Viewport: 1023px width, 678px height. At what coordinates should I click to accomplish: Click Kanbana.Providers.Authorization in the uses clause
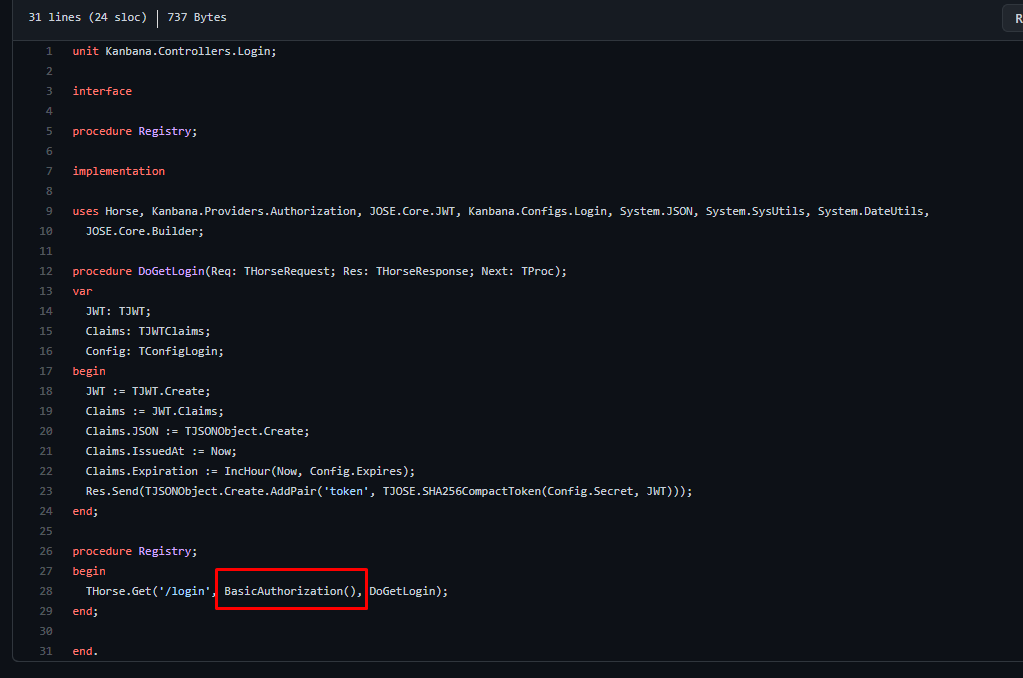pyautogui.click(x=254, y=211)
